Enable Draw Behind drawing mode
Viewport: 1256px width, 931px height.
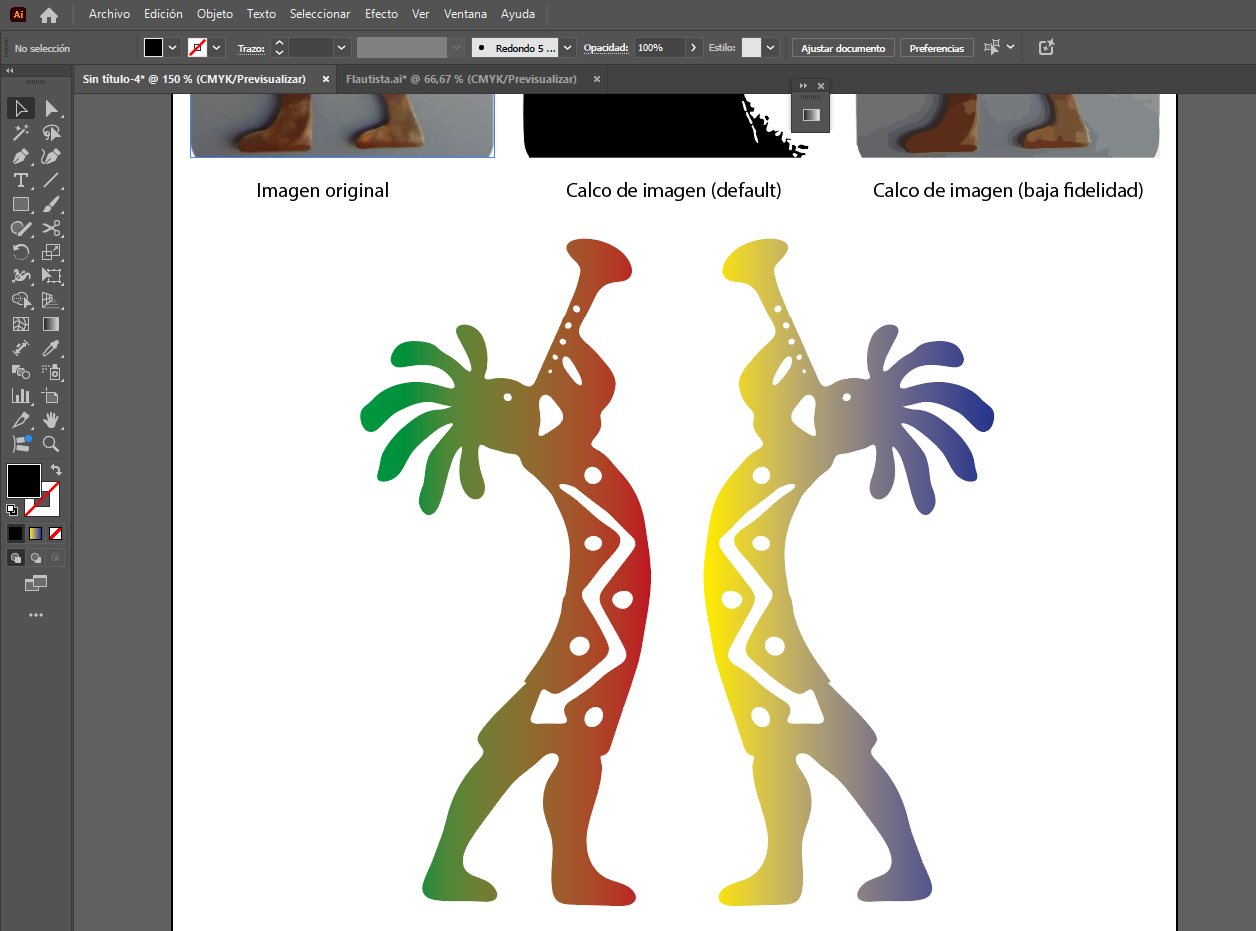[35, 557]
